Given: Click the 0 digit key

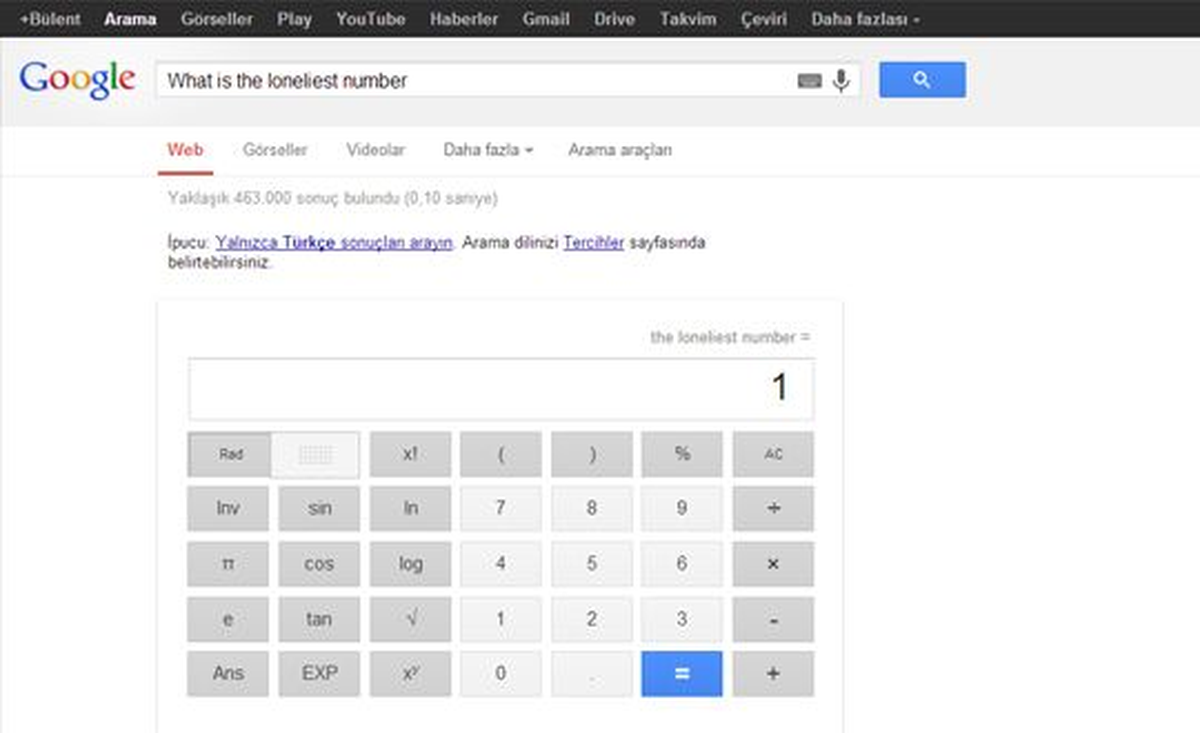Looking at the screenshot, I should (x=501, y=674).
